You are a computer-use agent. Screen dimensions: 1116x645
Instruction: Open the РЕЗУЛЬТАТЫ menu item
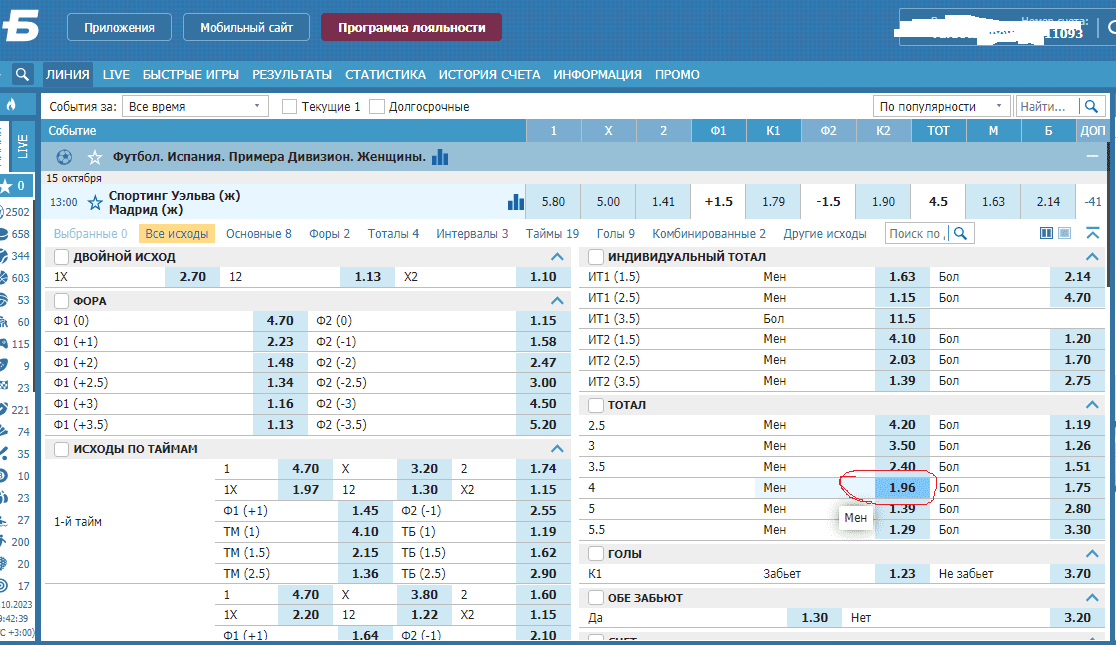point(291,74)
